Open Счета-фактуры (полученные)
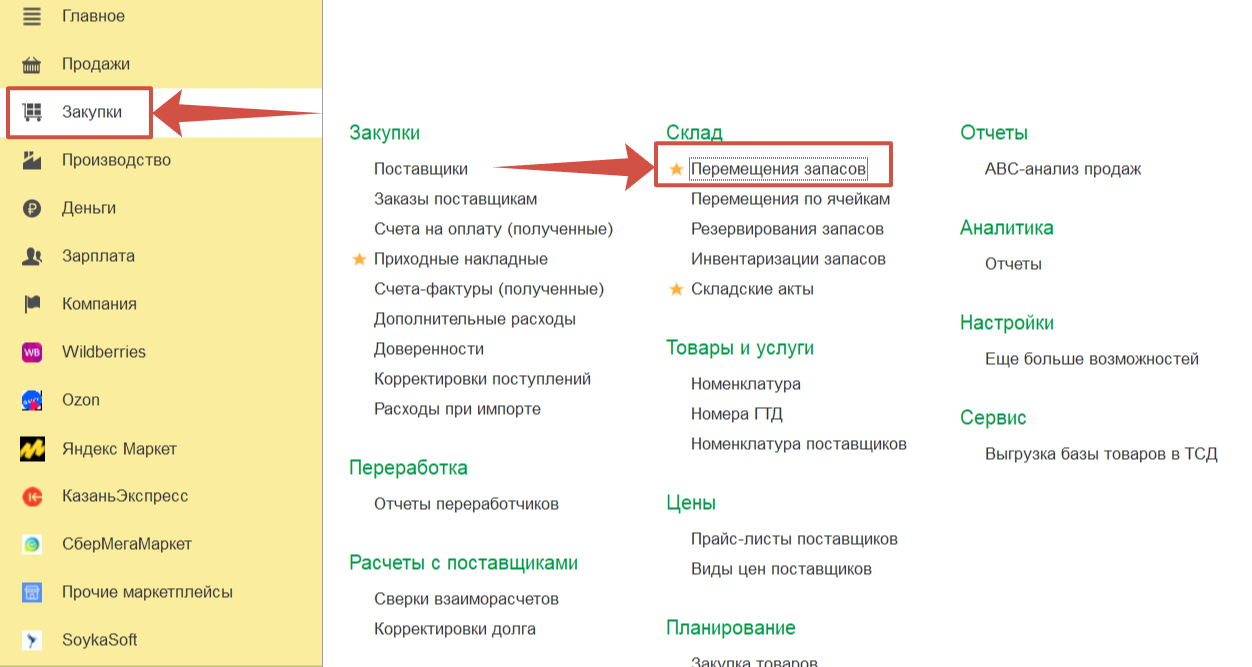The height and width of the screenshot is (667, 1252). click(489, 289)
